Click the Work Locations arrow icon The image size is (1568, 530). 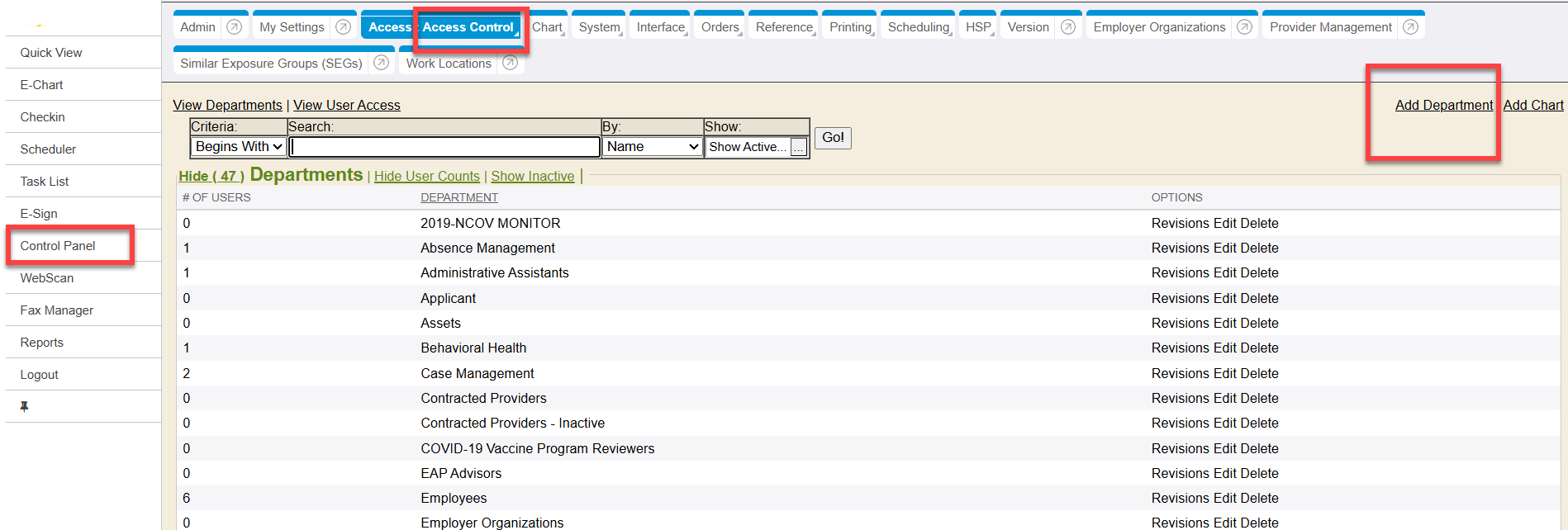coord(510,63)
